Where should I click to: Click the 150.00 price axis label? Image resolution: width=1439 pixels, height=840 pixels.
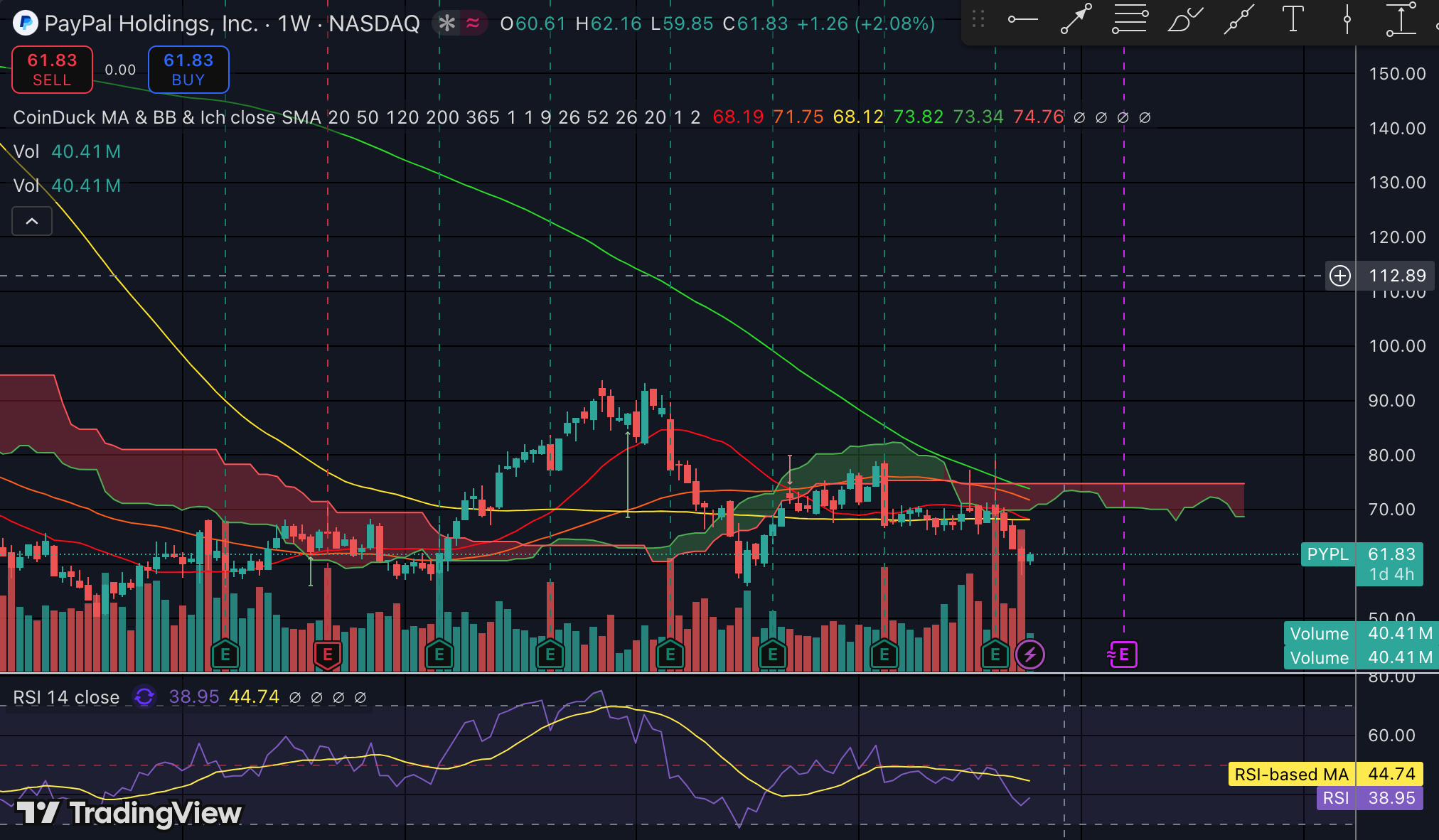1397,74
